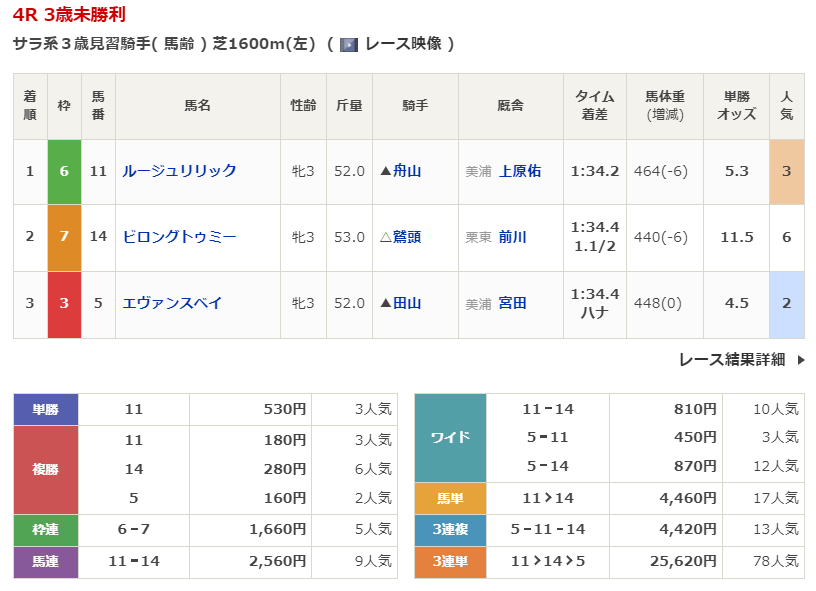816x591 pixels.
Task: Select the ワイド payout label
Action: pos(450,437)
